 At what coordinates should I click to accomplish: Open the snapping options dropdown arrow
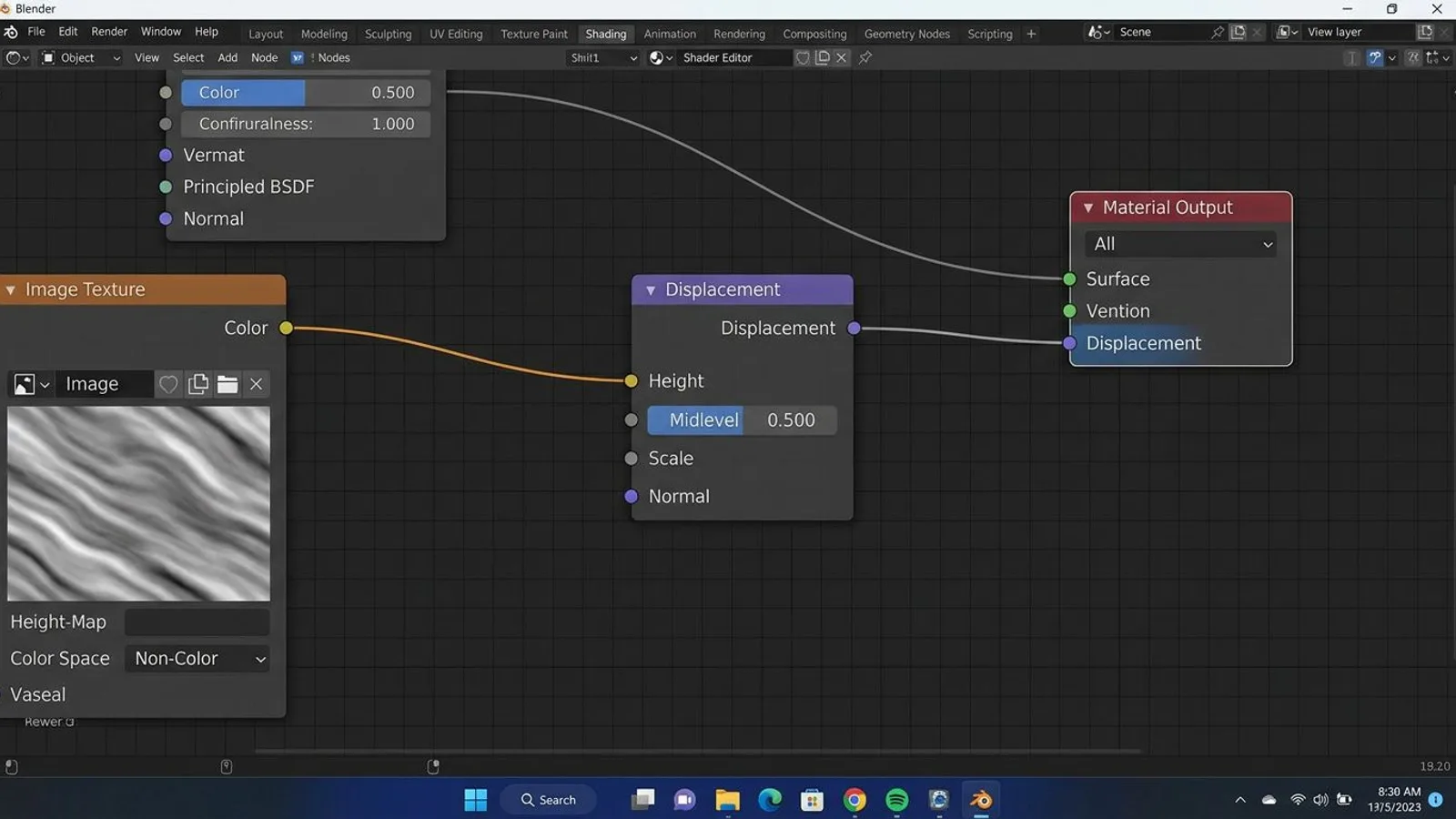(1392, 57)
